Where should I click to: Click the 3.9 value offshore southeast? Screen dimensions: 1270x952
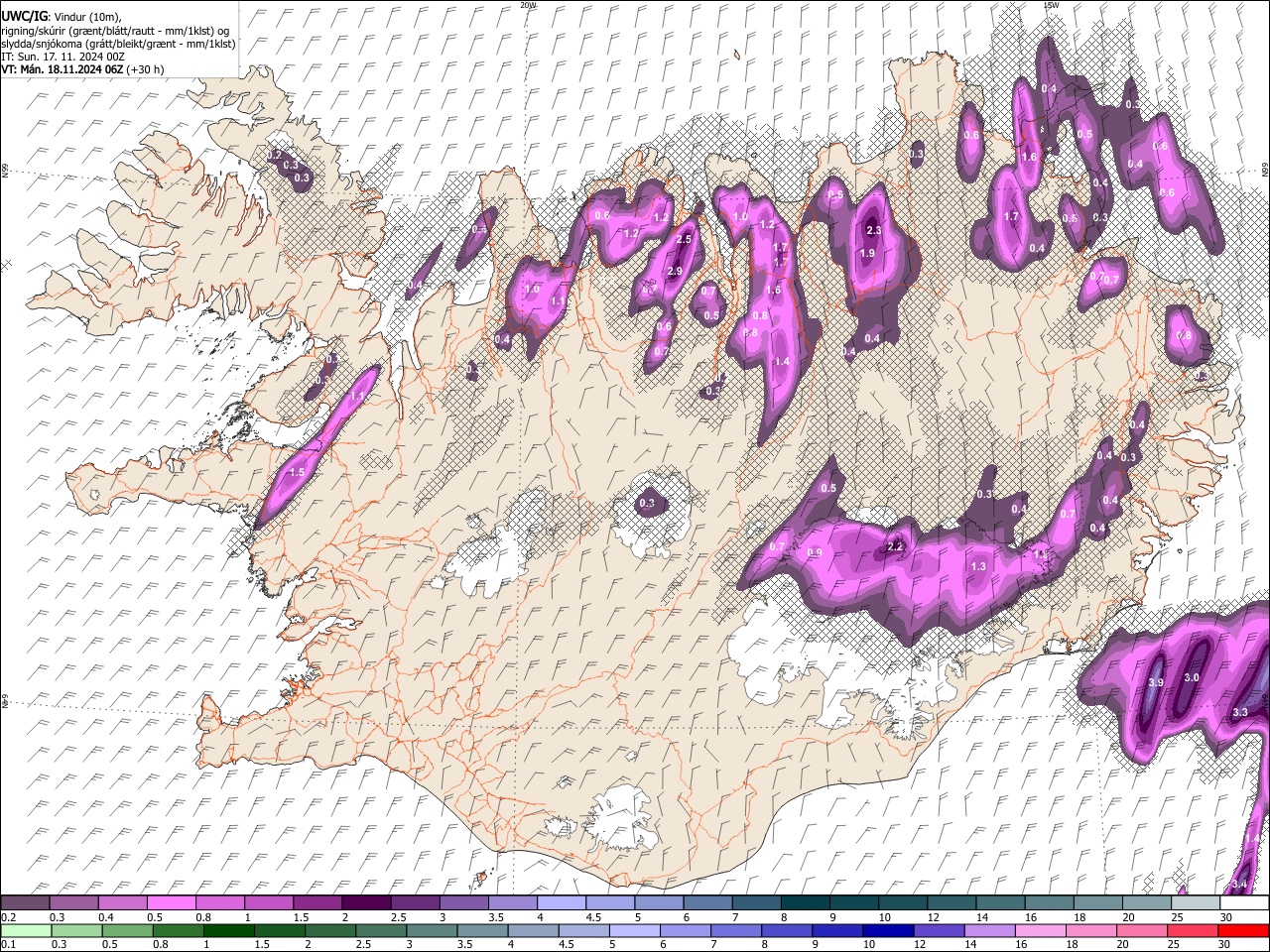(1155, 683)
